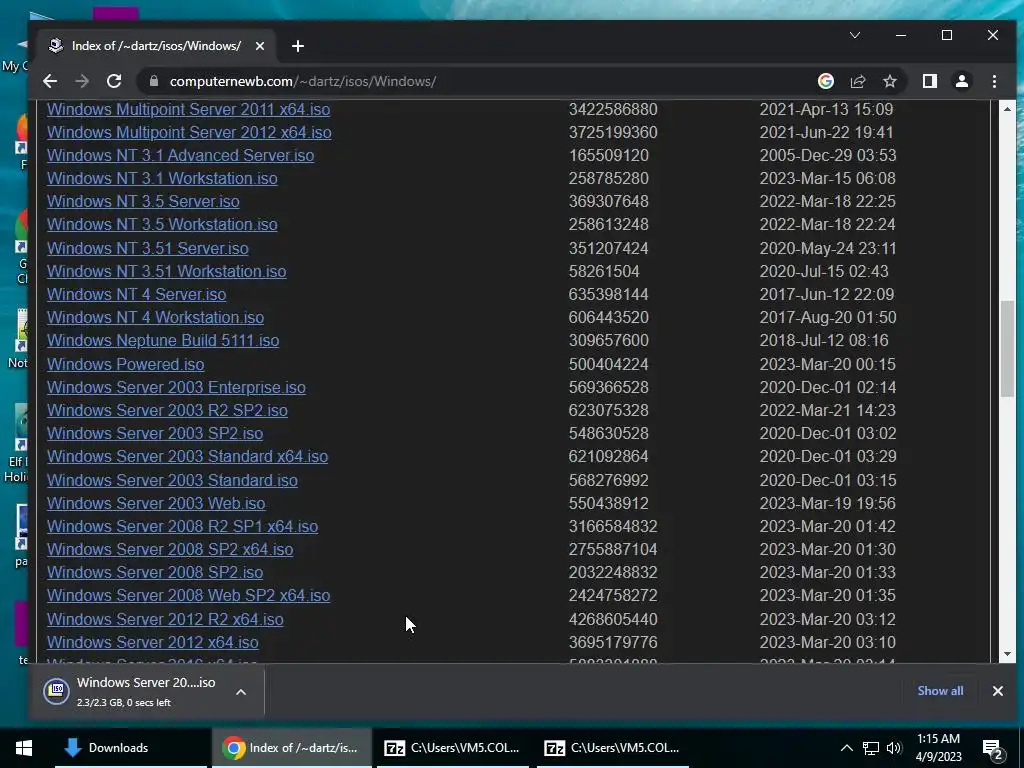The image size is (1024, 768).
Task: Download Windows NT 4 Workstation.iso
Action: click(155, 317)
